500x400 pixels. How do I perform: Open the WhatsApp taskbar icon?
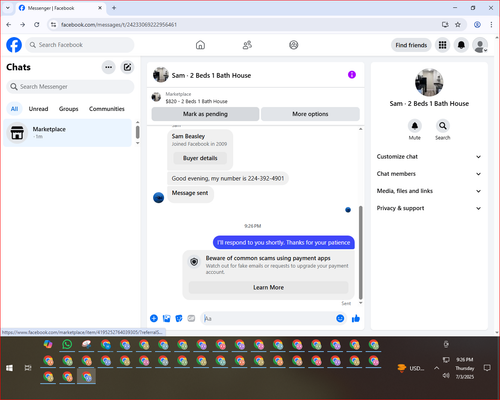pyautogui.click(x=67, y=344)
